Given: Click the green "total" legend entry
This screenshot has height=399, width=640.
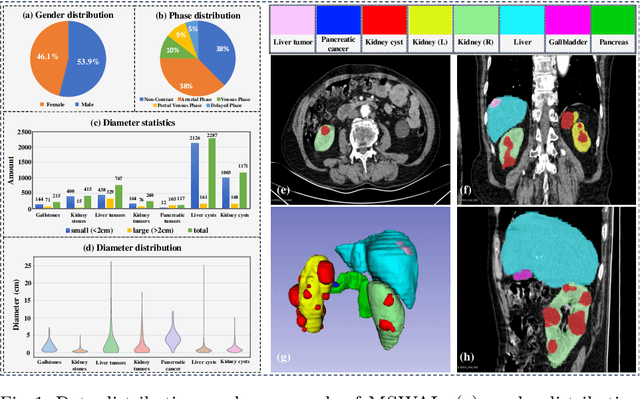Looking at the screenshot, I should click(x=198, y=231).
